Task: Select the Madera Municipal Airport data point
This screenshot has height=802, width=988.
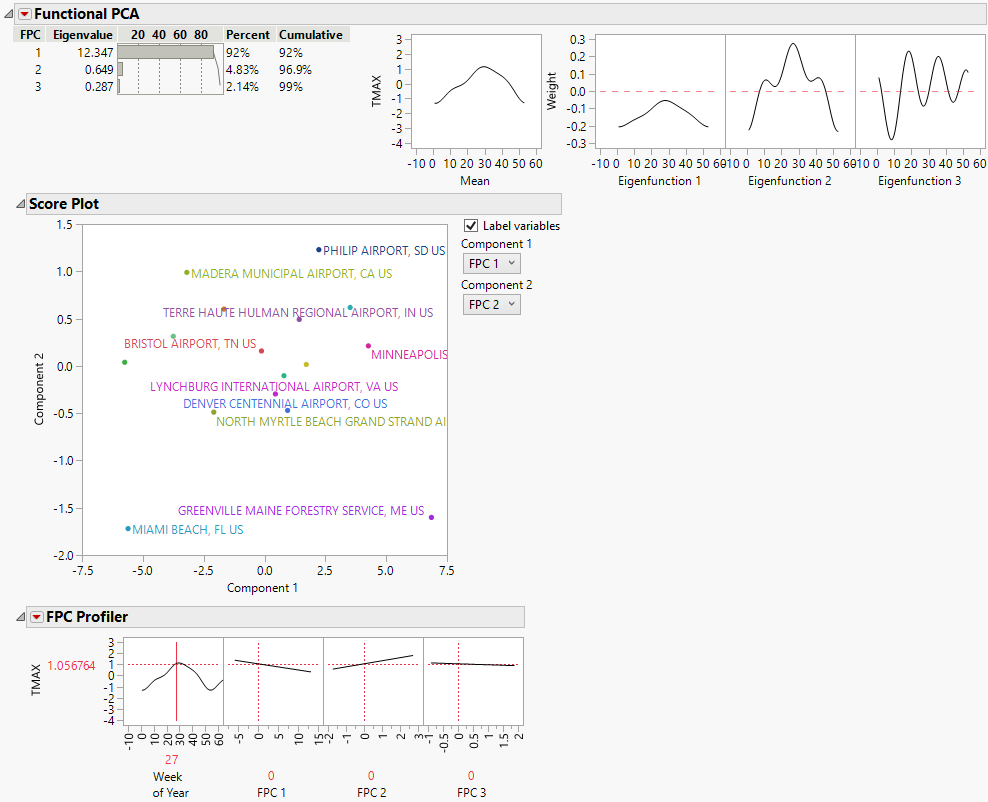Action: click(187, 272)
